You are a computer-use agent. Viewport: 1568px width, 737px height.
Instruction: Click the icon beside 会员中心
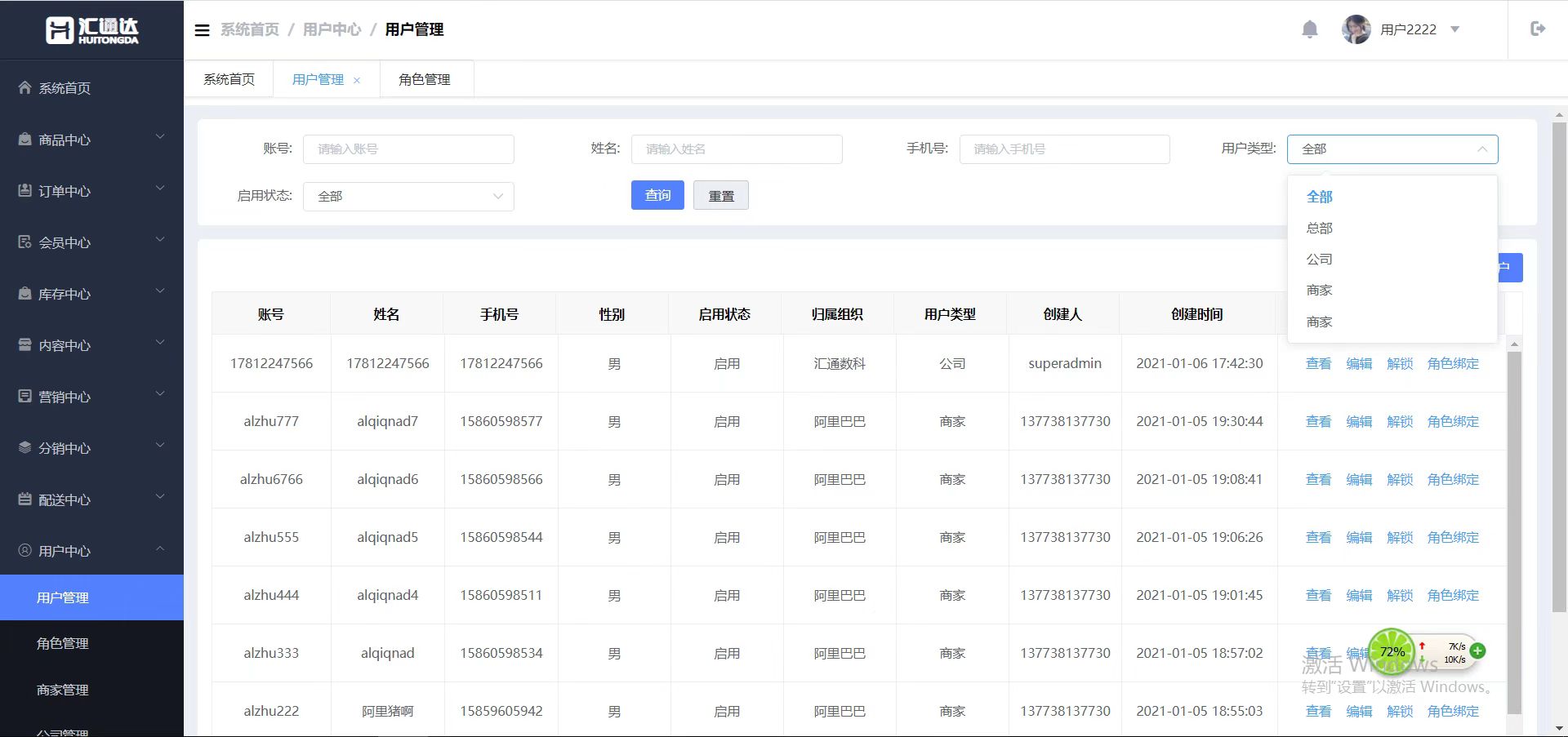(x=25, y=242)
